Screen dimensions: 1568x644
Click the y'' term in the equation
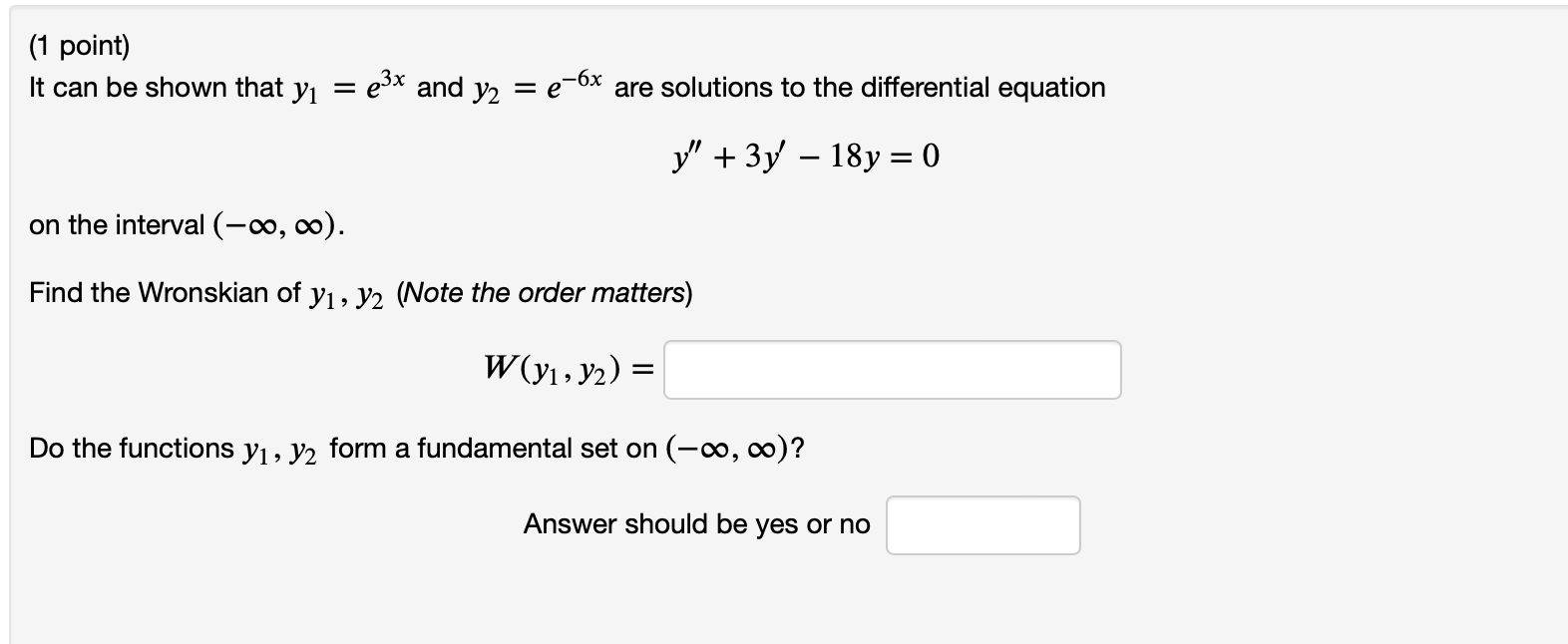click(x=687, y=157)
